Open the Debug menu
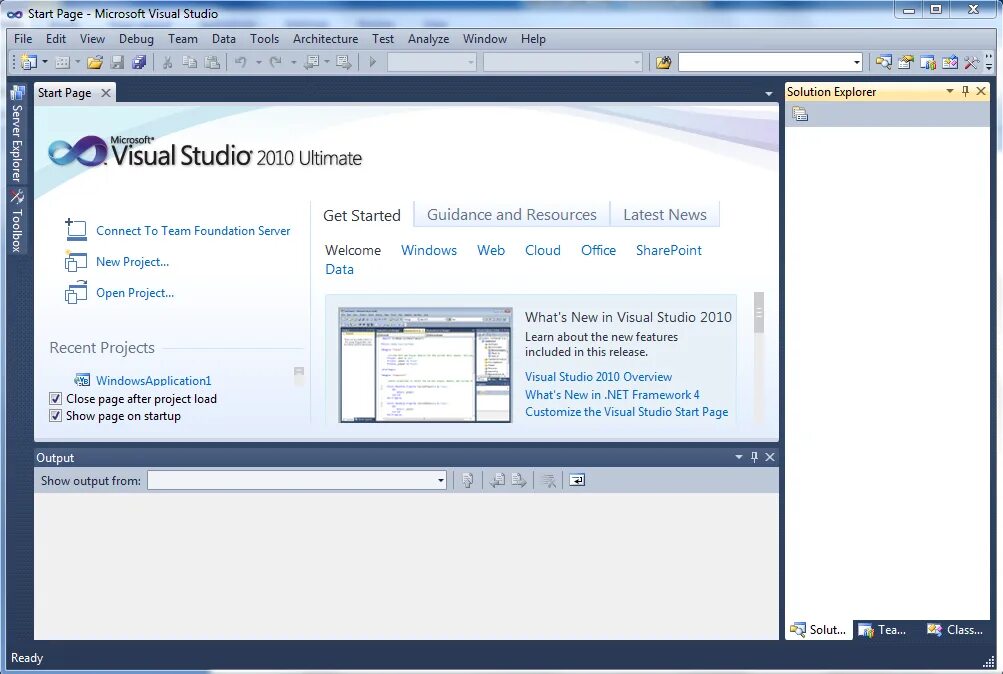Screen dimensions: 1003x674 pyautogui.click(x=135, y=39)
